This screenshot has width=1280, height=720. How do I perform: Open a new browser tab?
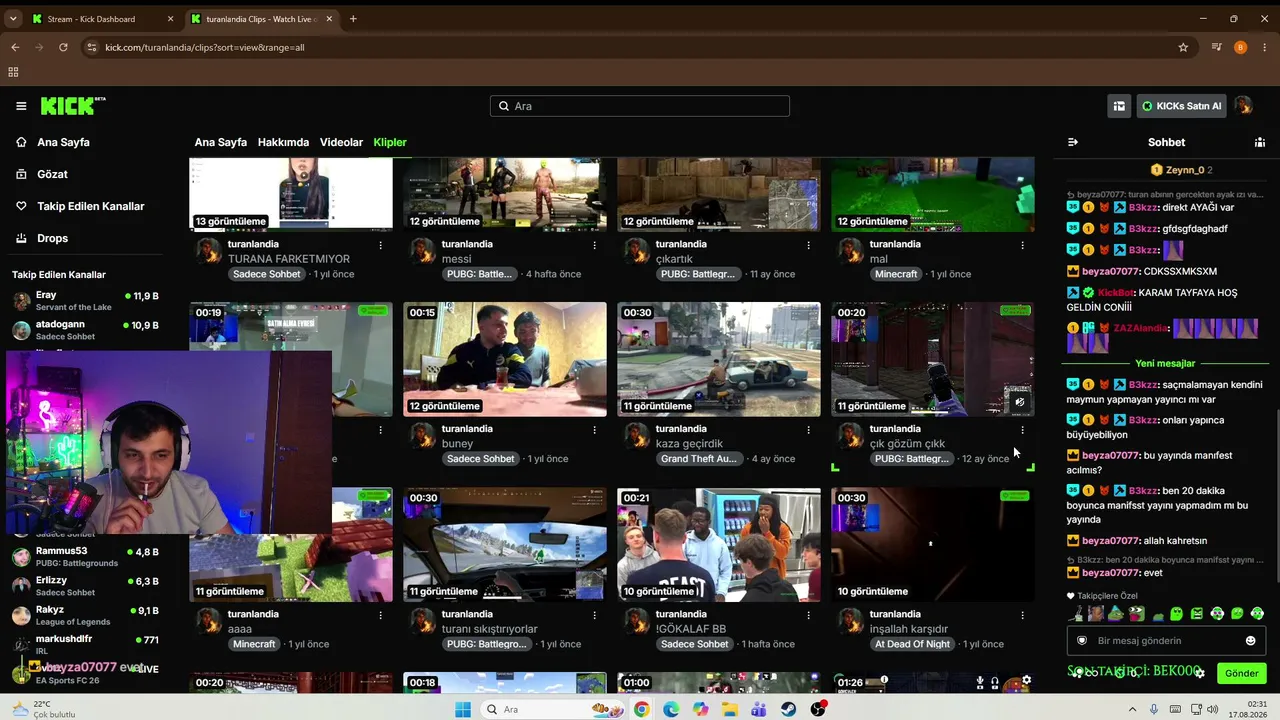click(x=353, y=19)
